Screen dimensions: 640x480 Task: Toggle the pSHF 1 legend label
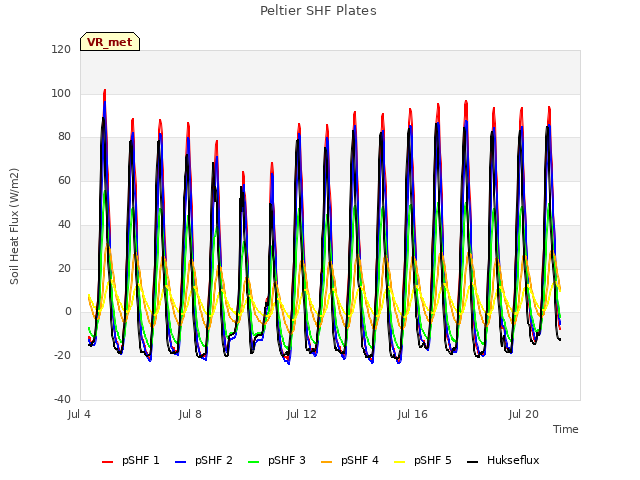tap(141, 460)
